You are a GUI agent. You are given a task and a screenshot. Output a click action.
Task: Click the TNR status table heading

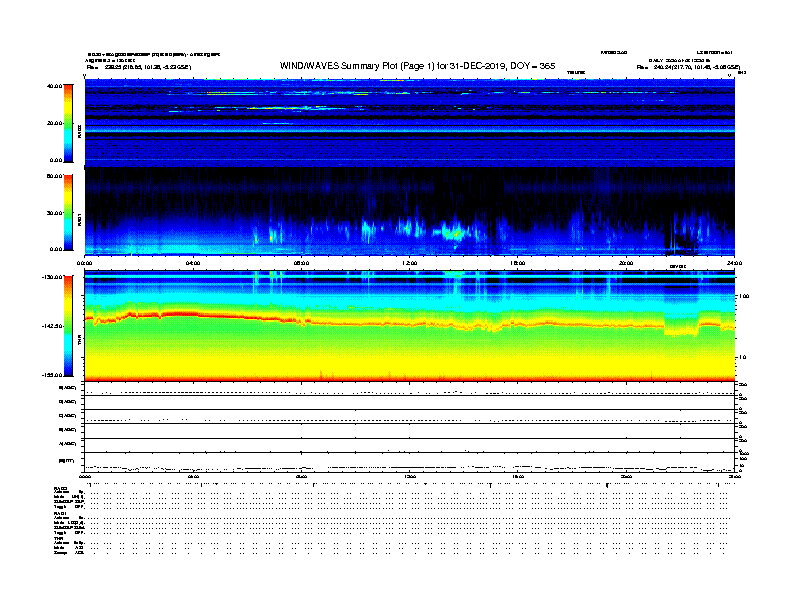[x=58, y=538]
